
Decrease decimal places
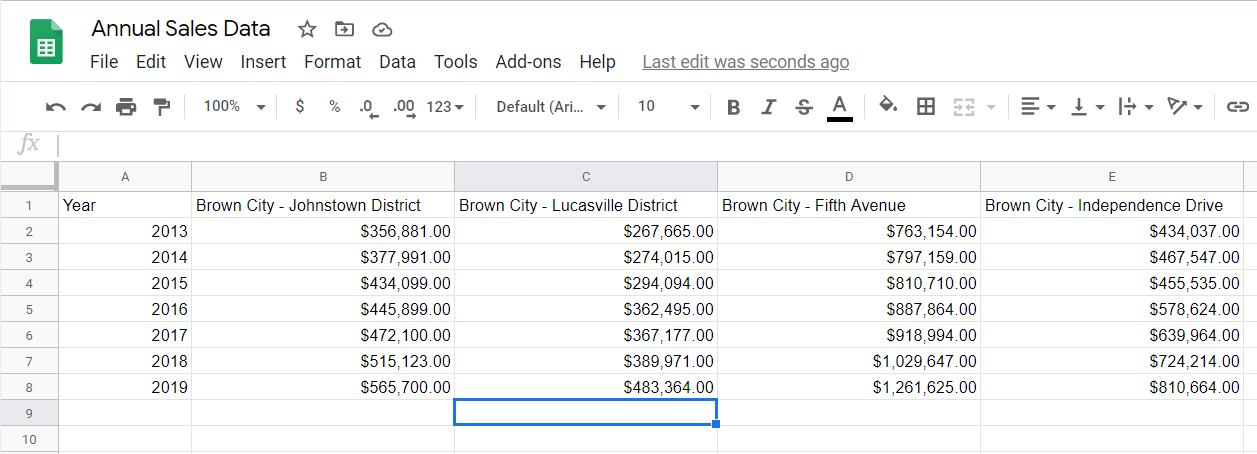click(x=368, y=107)
